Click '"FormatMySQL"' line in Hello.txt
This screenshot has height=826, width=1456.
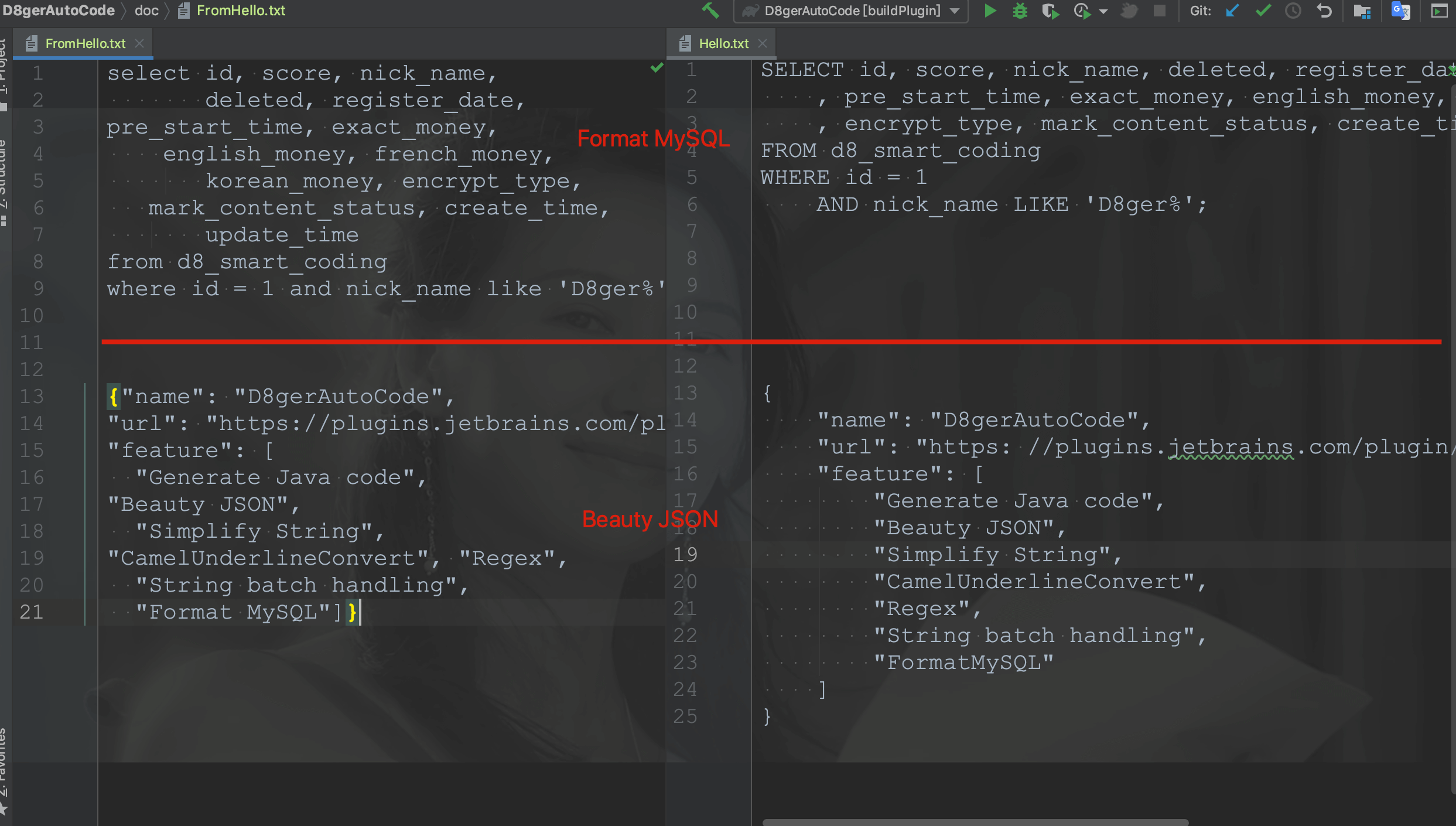[963, 663]
